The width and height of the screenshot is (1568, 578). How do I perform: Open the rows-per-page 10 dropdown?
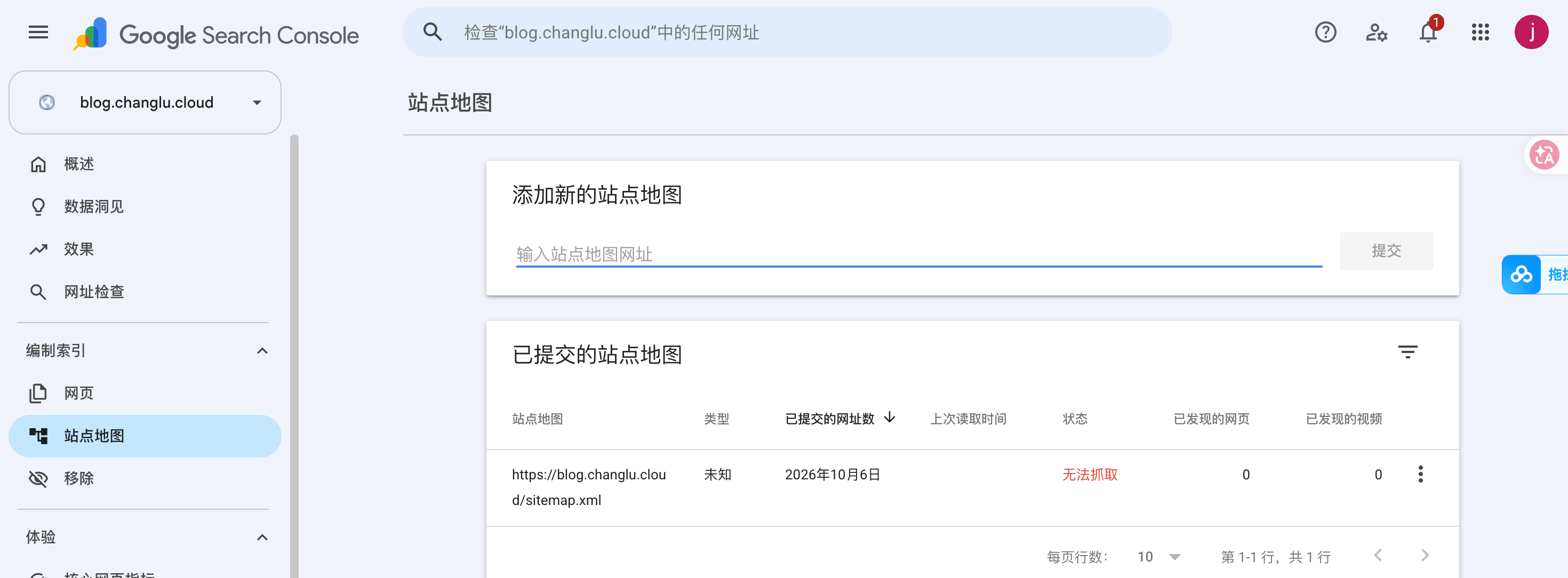[1159, 557]
